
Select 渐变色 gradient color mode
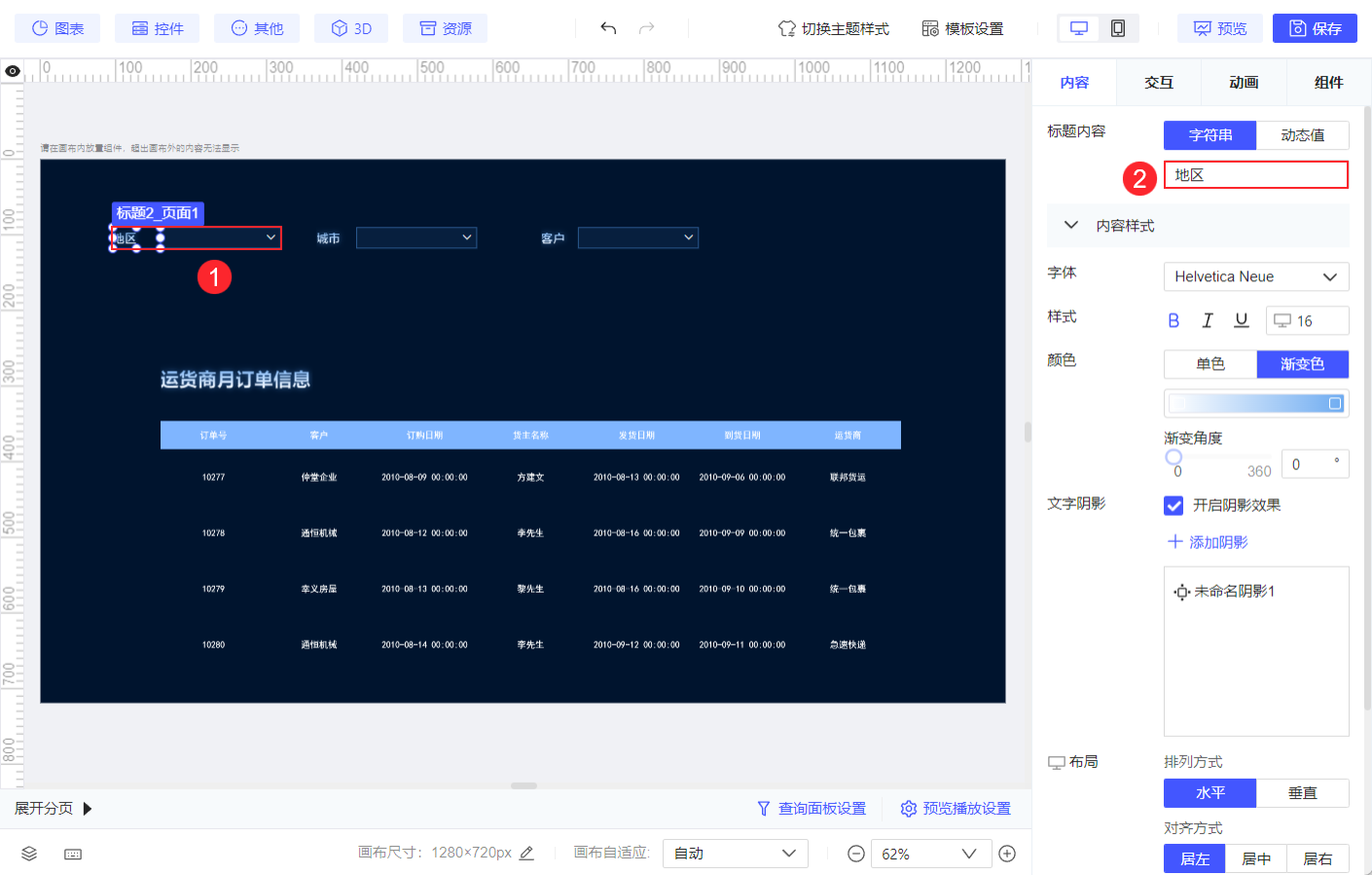coord(1303,364)
